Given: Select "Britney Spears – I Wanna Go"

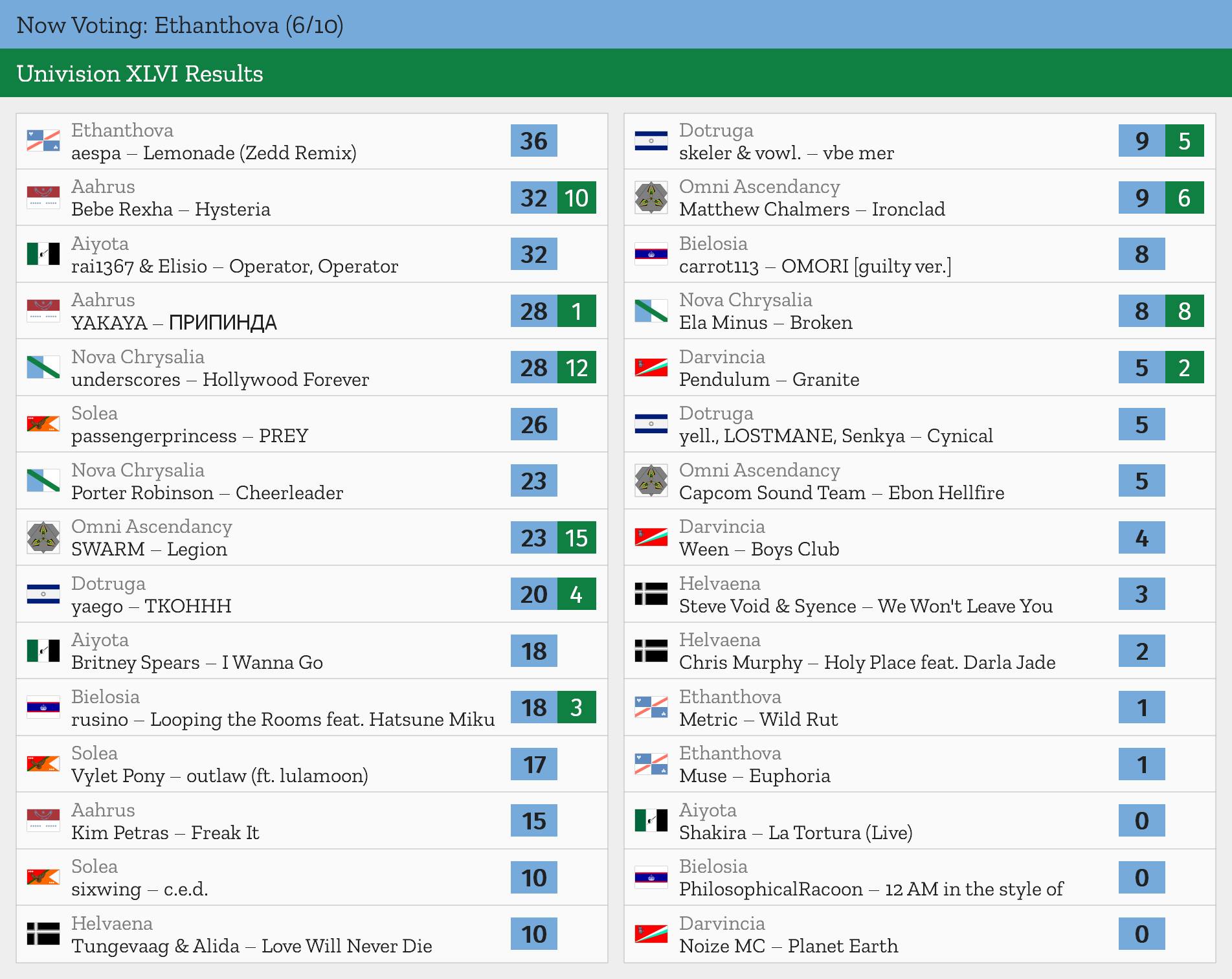Looking at the screenshot, I should tap(197, 663).
